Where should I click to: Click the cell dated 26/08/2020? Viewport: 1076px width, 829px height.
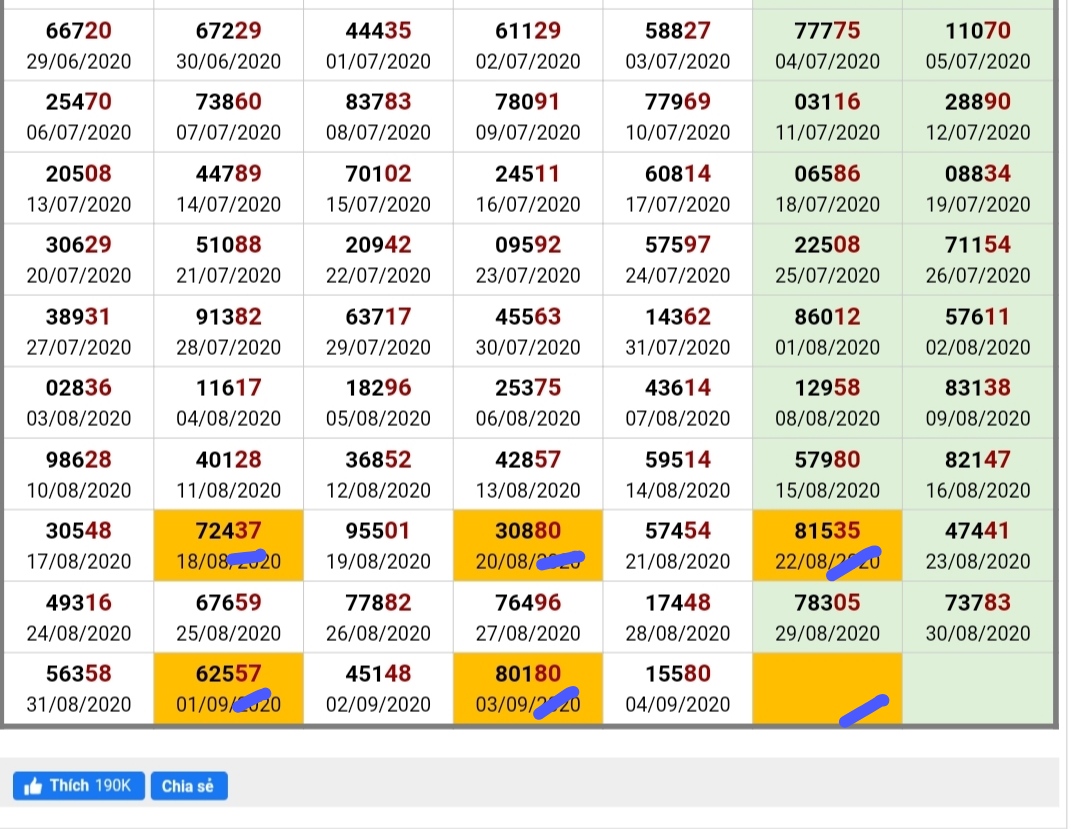378,617
